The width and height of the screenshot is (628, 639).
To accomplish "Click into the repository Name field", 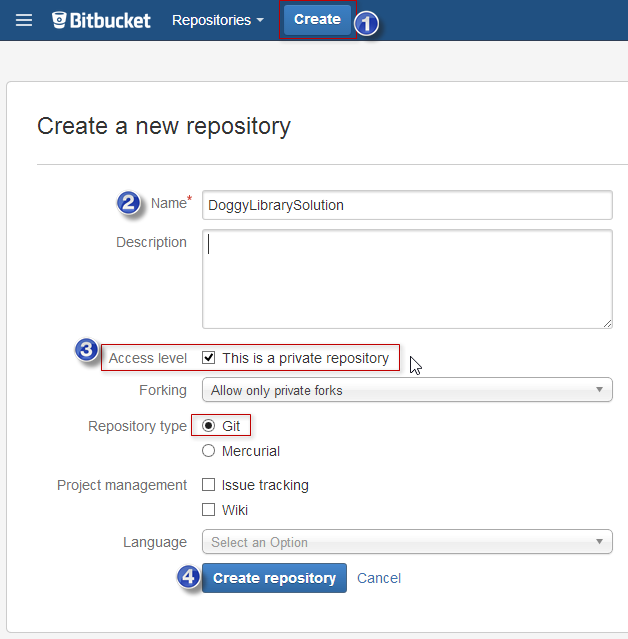I will (x=407, y=205).
